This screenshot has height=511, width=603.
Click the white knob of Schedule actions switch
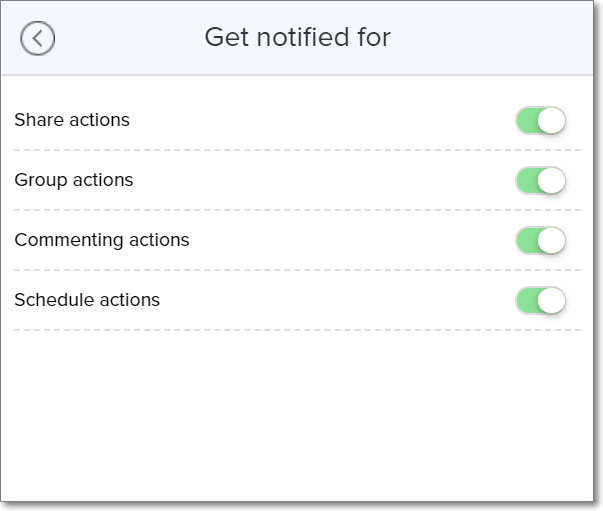552,300
